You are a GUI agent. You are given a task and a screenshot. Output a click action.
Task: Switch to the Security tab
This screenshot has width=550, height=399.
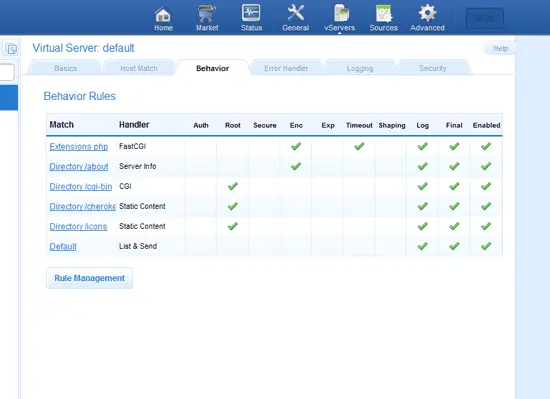click(433, 68)
